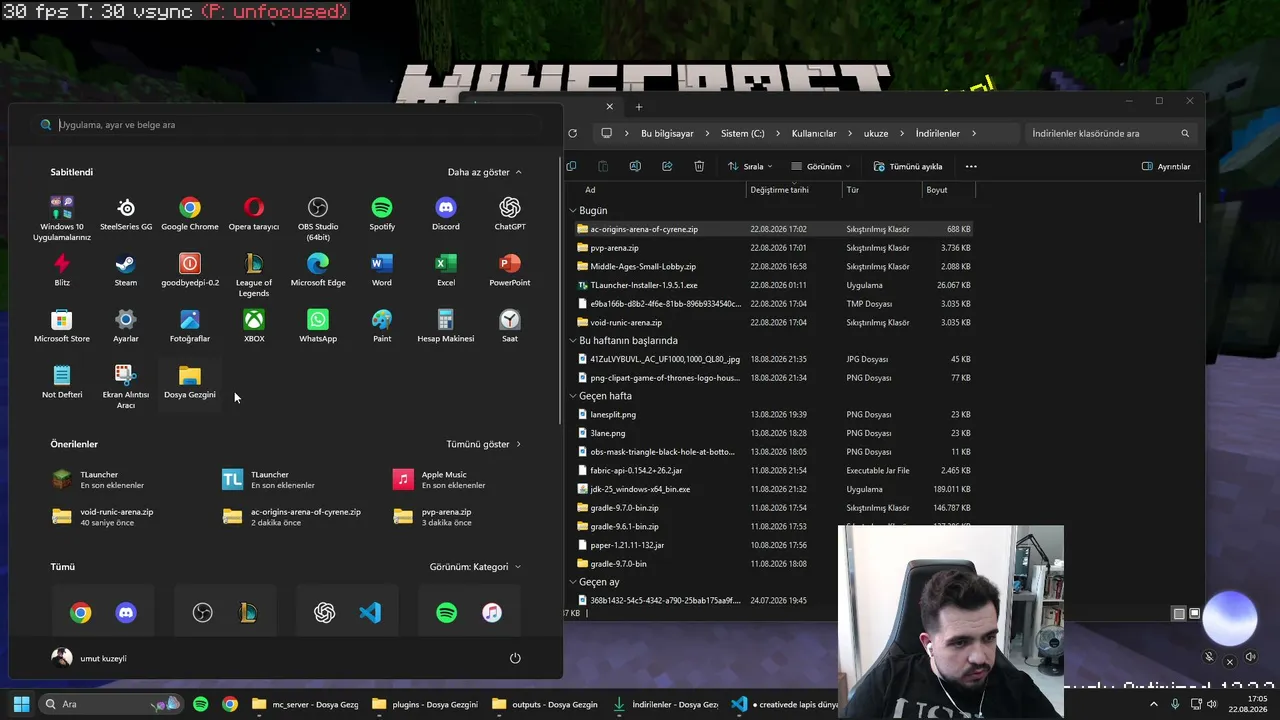1280x720 pixels.
Task: Open Hesap Makinesi calculator
Action: (446, 326)
